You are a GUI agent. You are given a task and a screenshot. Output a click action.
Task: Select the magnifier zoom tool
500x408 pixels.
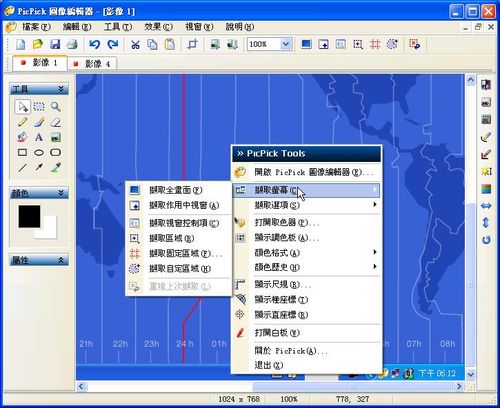(56, 107)
